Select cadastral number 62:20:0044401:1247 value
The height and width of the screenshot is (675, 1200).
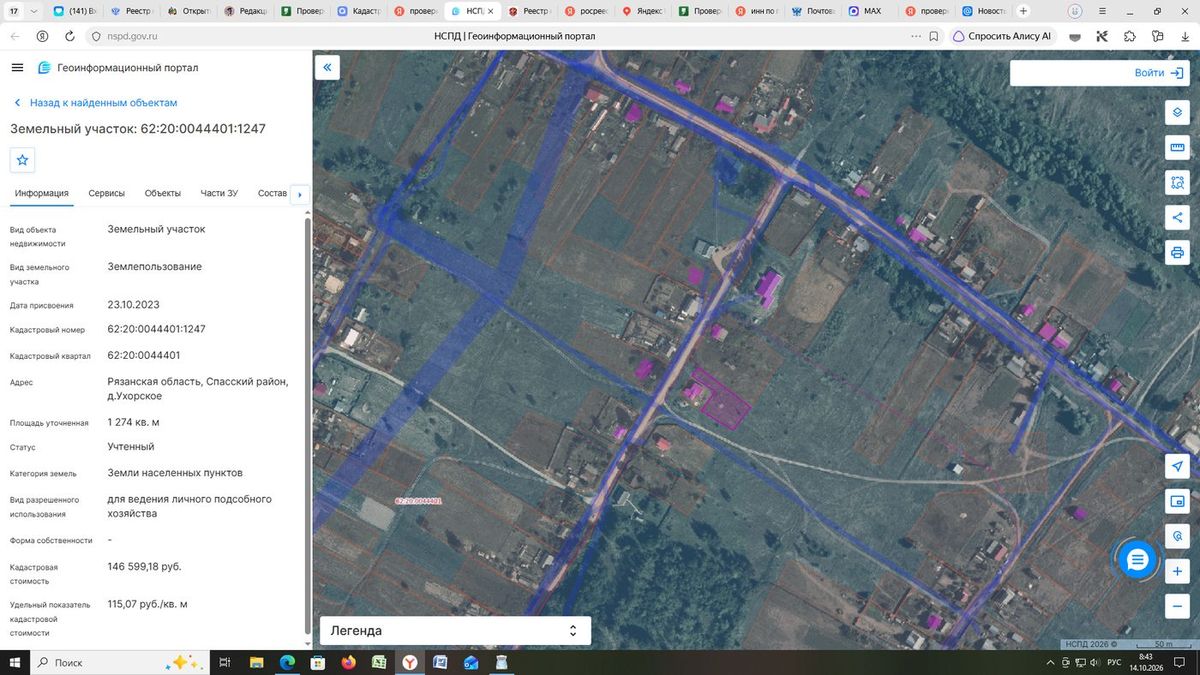click(157, 329)
